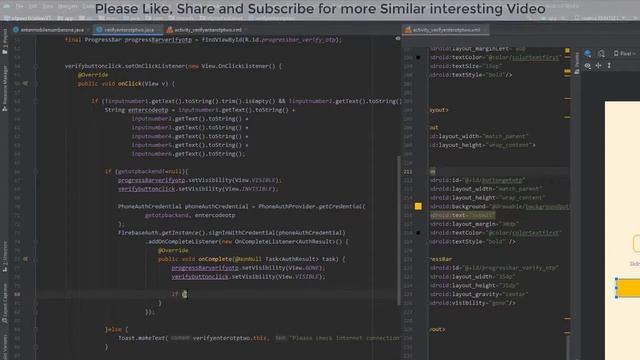The width and height of the screenshot is (640, 360).
Task: Click the inspection eye icon atop Java editor
Action: pos(398,39)
